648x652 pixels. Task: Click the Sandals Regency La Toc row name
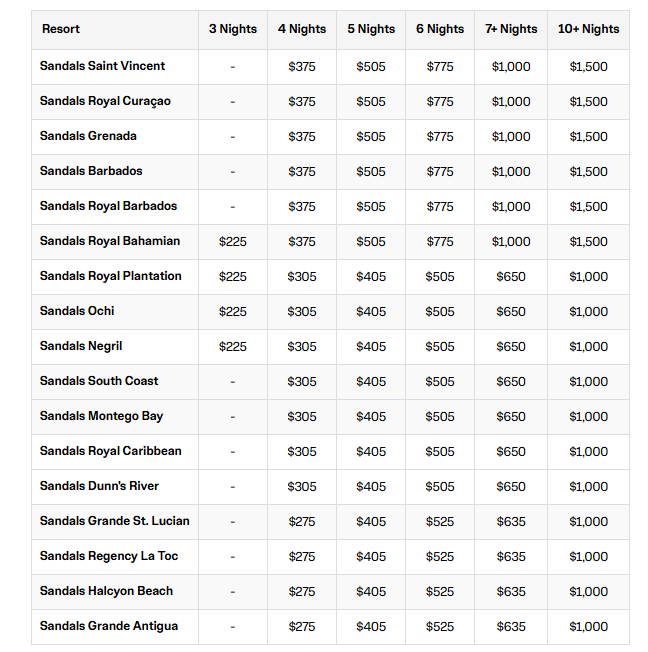point(109,556)
